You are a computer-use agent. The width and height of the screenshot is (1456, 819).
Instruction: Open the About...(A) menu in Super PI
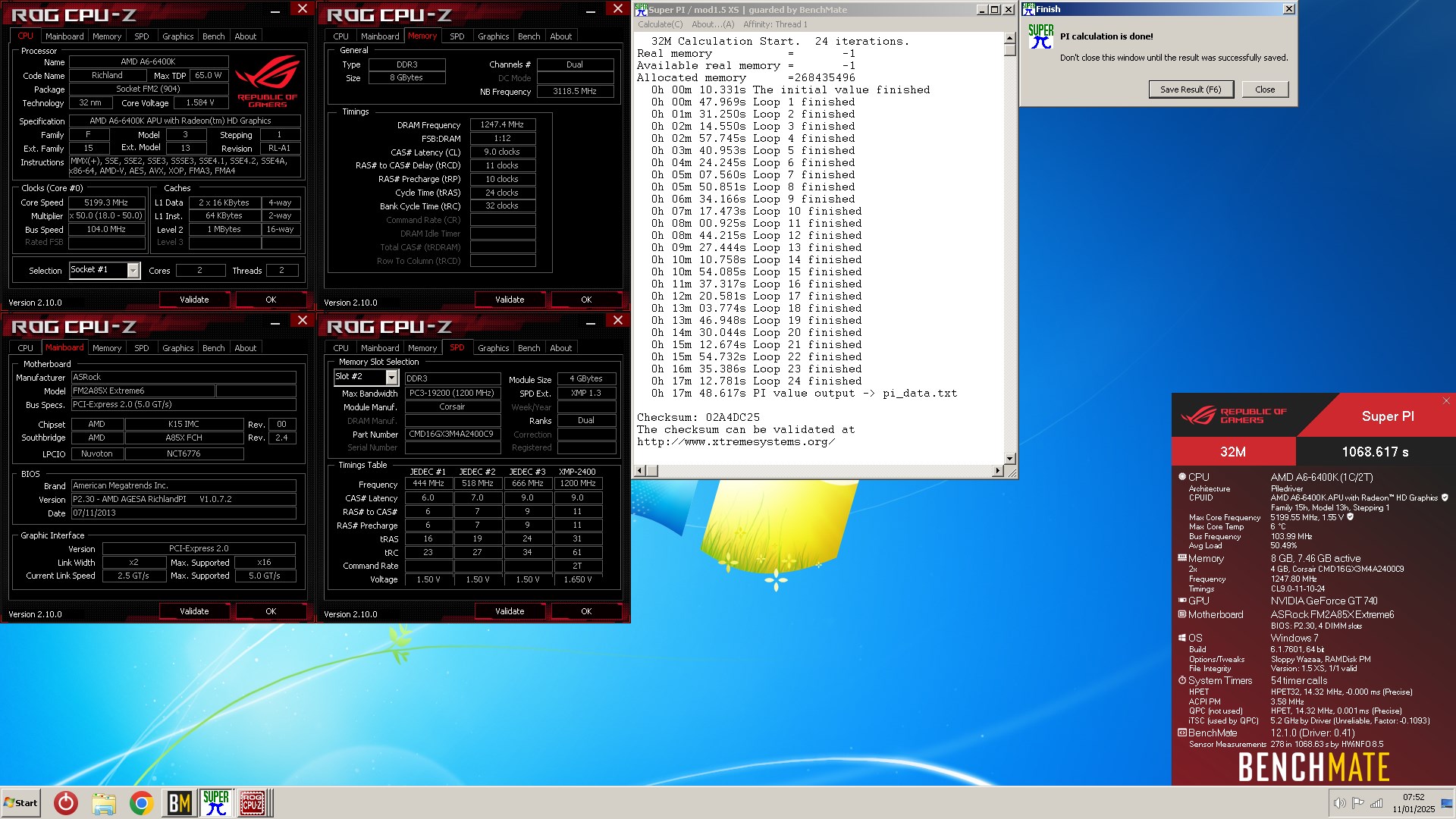coord(712,24)
